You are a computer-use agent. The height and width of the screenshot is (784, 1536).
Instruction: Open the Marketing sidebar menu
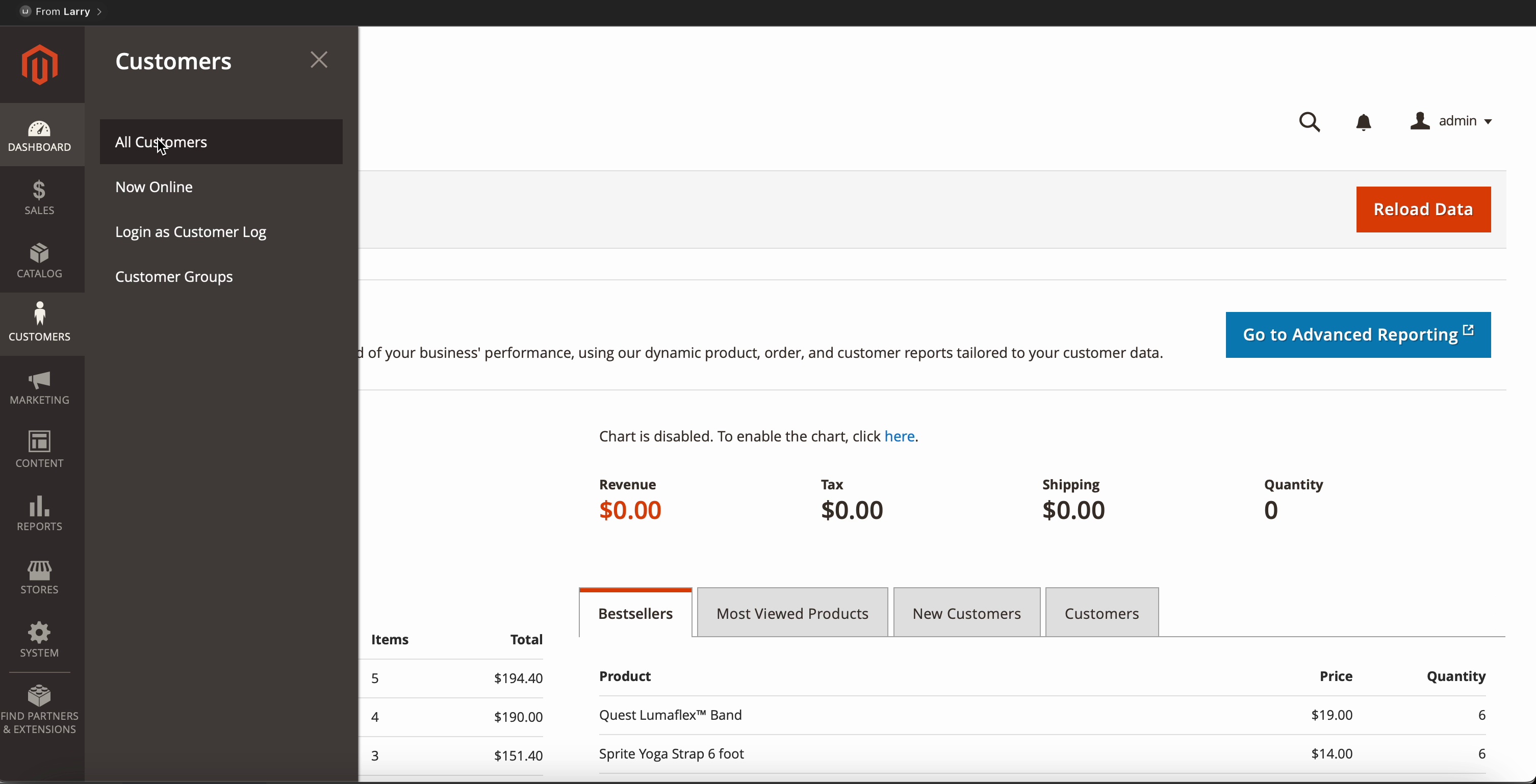(x=39, y=387)
